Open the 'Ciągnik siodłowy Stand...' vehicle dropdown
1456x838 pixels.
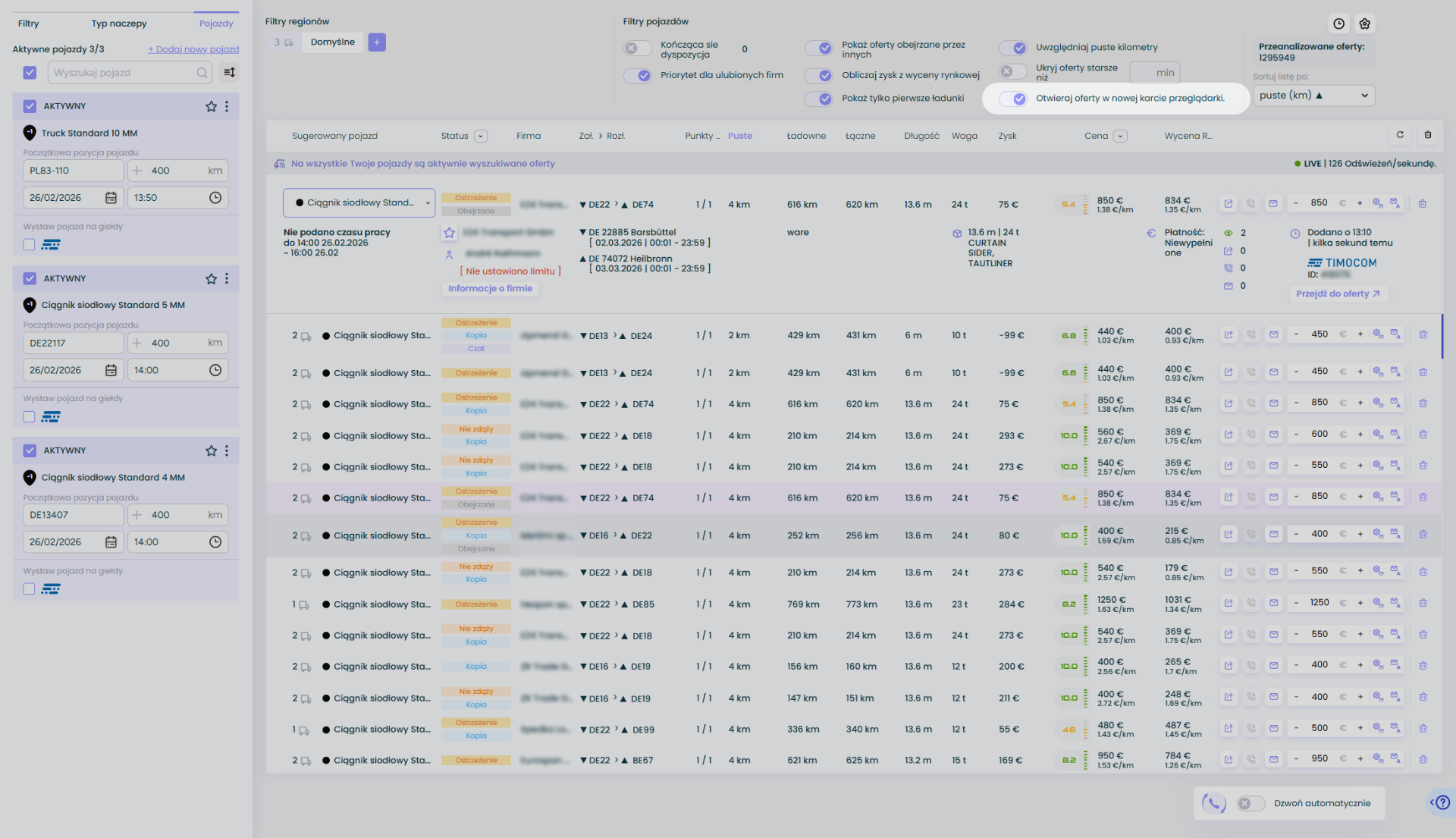coord(359,202)
